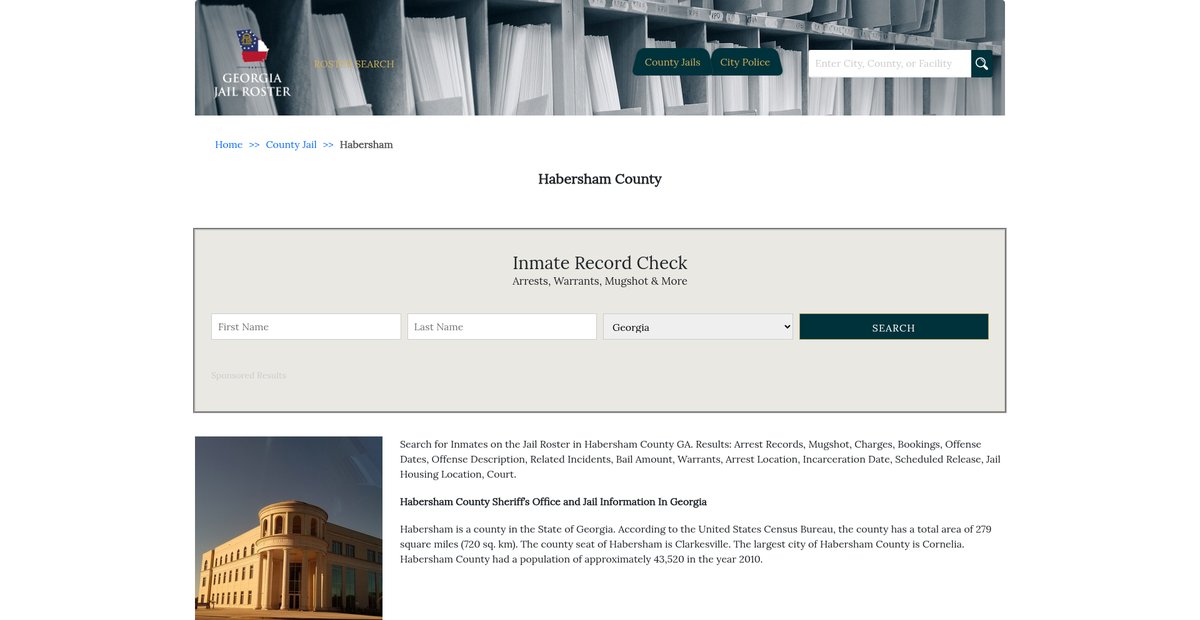Click the Habersham breadcrumb item

[x=366, y=145]
